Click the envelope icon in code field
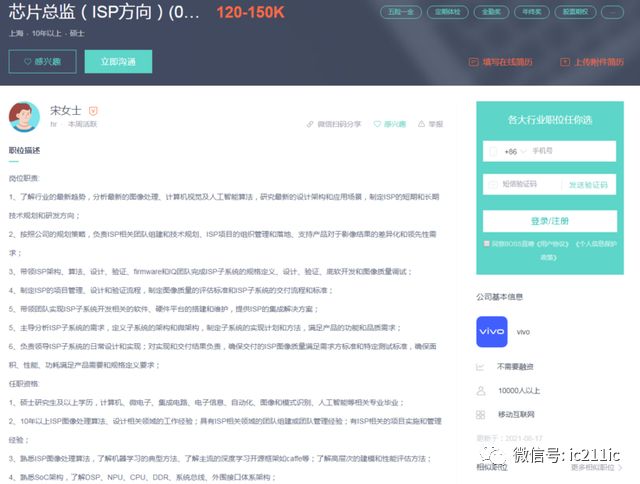Screen dimensions: 640x484 click(x=493, y=184)
